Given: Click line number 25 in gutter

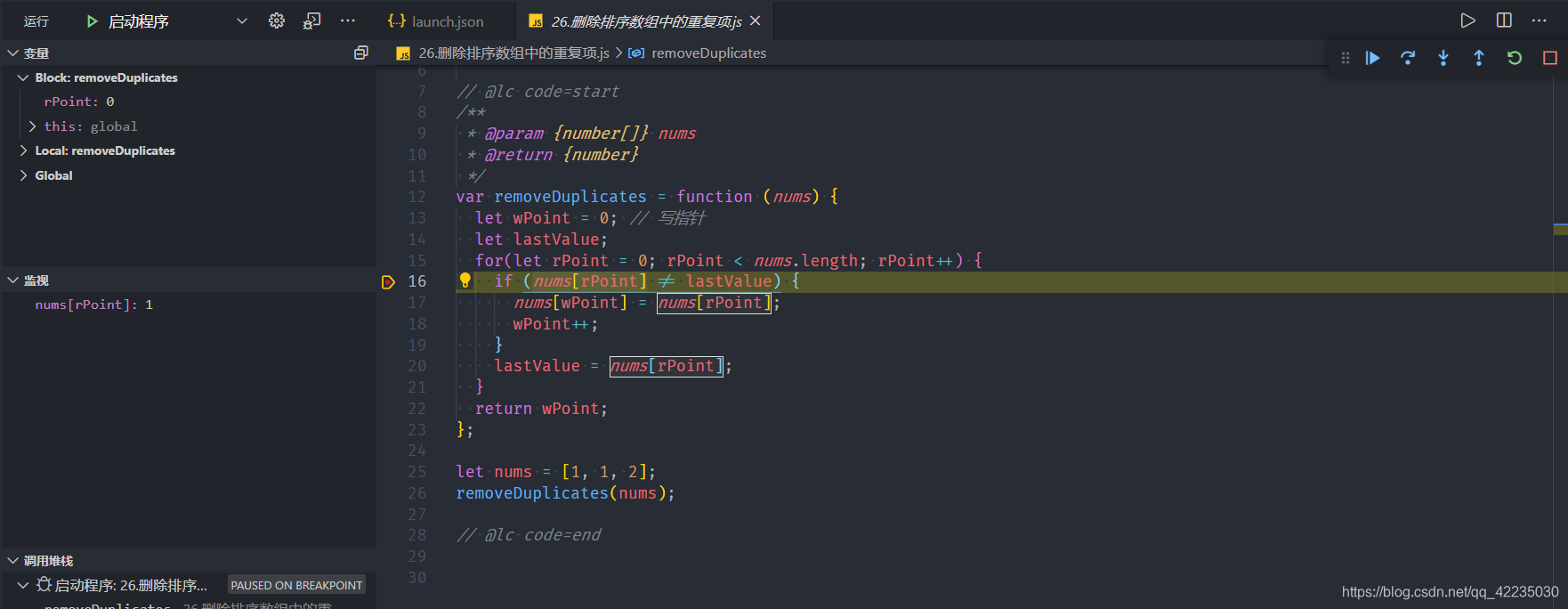Looking at the screenshot, I should (417, 472).
